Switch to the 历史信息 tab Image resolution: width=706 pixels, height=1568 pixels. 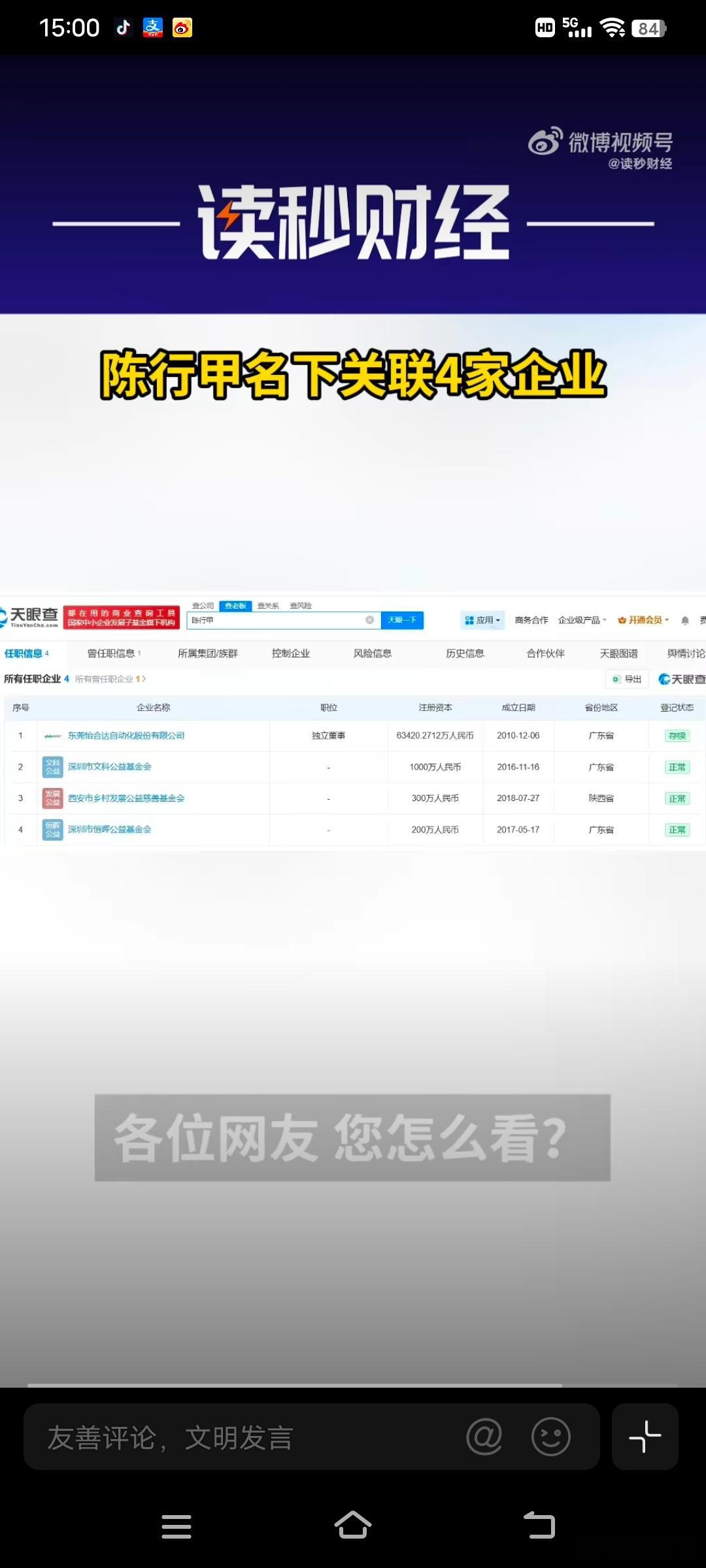click(x=465, y=653)
